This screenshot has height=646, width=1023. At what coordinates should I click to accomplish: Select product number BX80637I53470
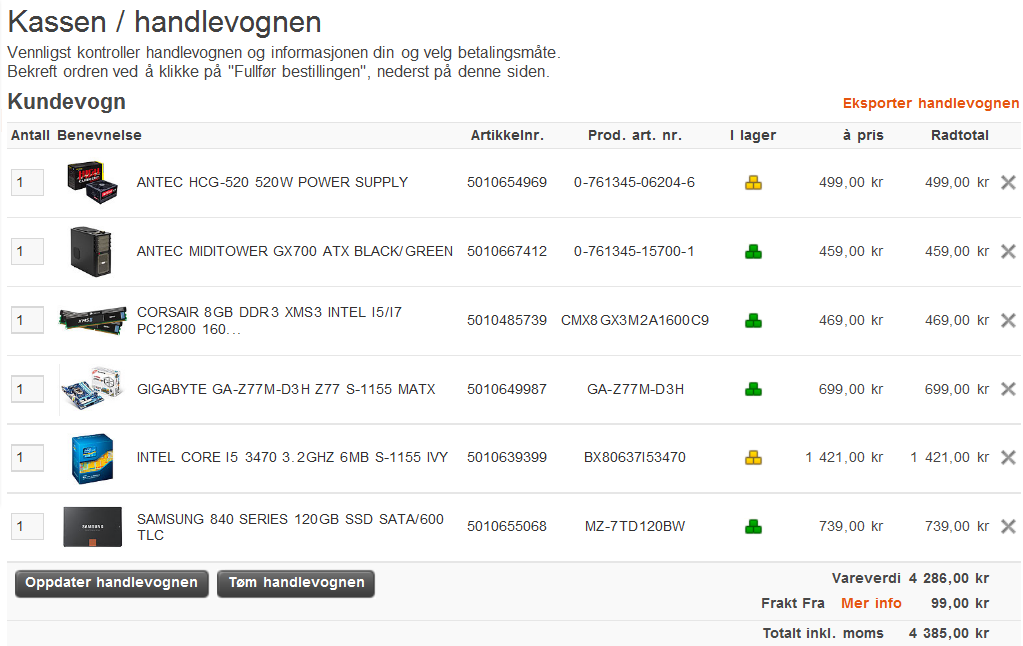635,457
